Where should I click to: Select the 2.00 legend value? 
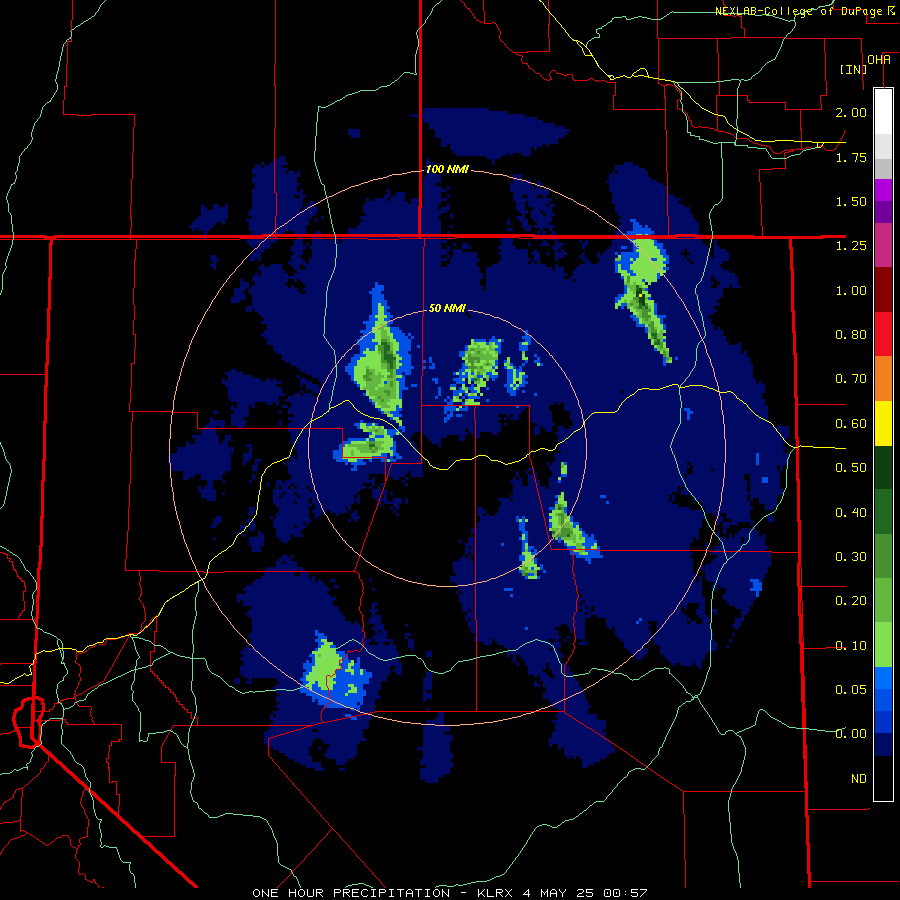[x=851, y=112]
